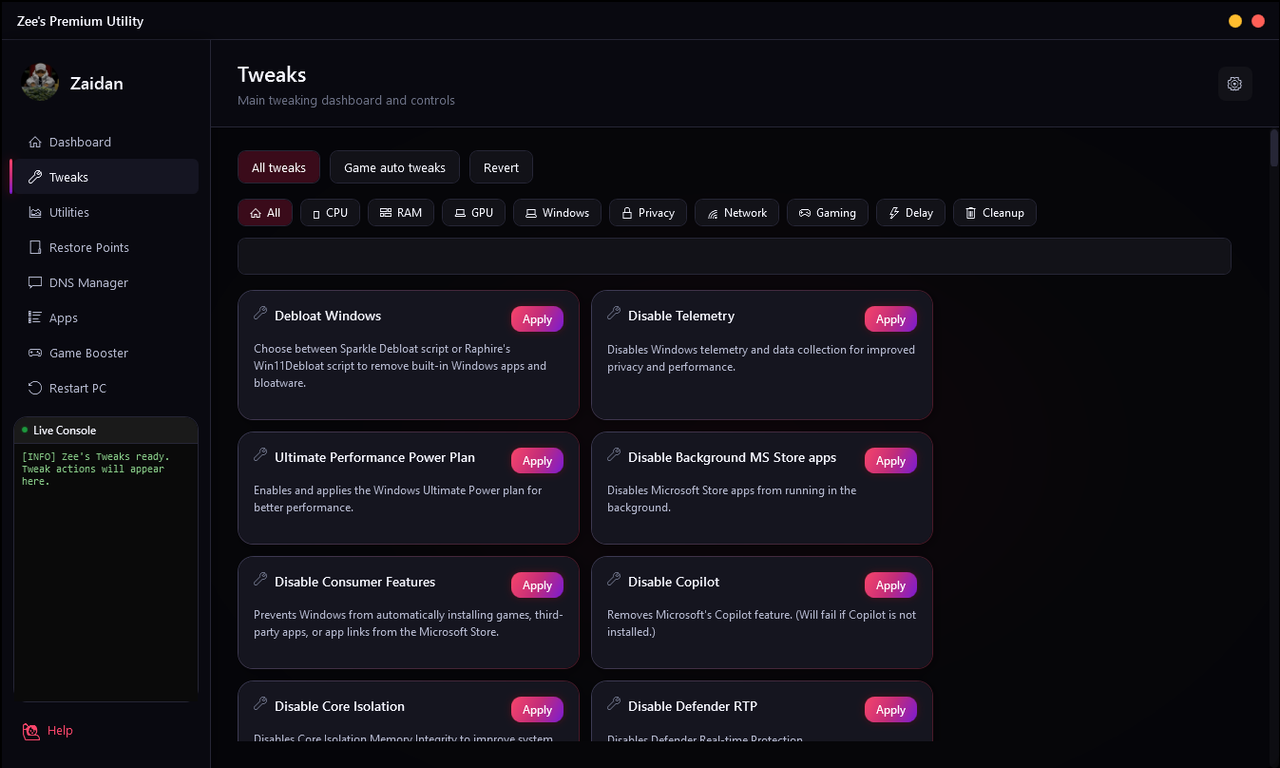Filter tweaks by GPU
1280x768 pixels.
pyautogui.click(x=474, y=212)
